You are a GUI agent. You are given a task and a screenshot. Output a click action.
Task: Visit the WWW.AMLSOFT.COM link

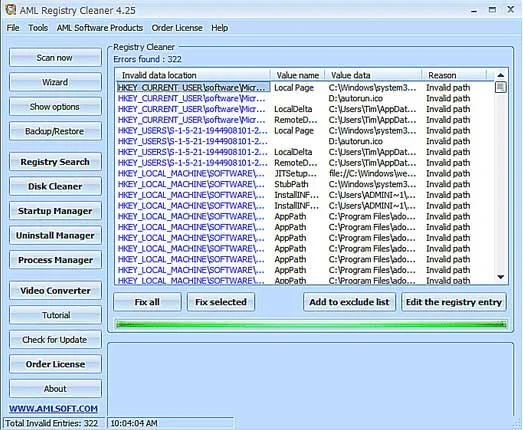(53, 409)
